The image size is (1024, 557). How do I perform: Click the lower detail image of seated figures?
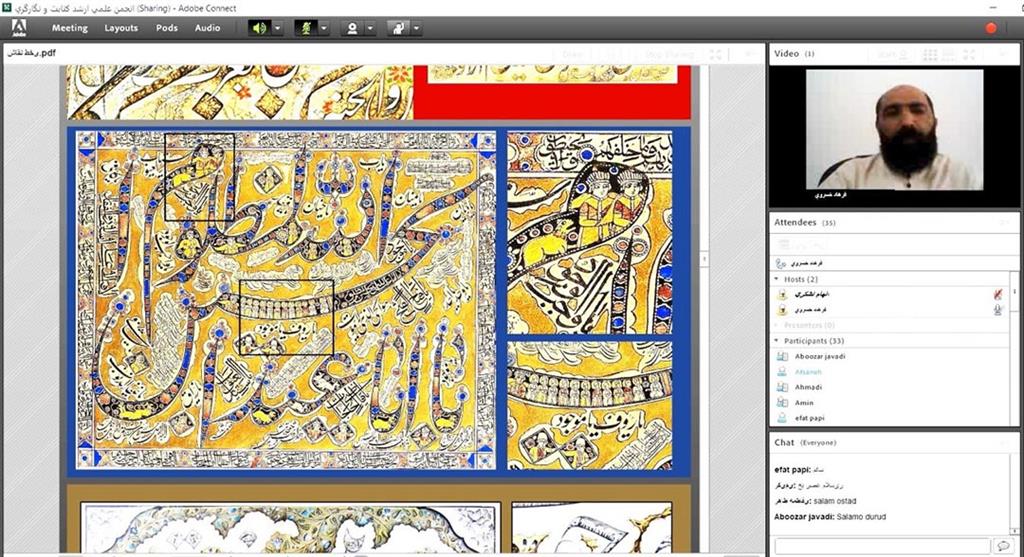[590, 406]
